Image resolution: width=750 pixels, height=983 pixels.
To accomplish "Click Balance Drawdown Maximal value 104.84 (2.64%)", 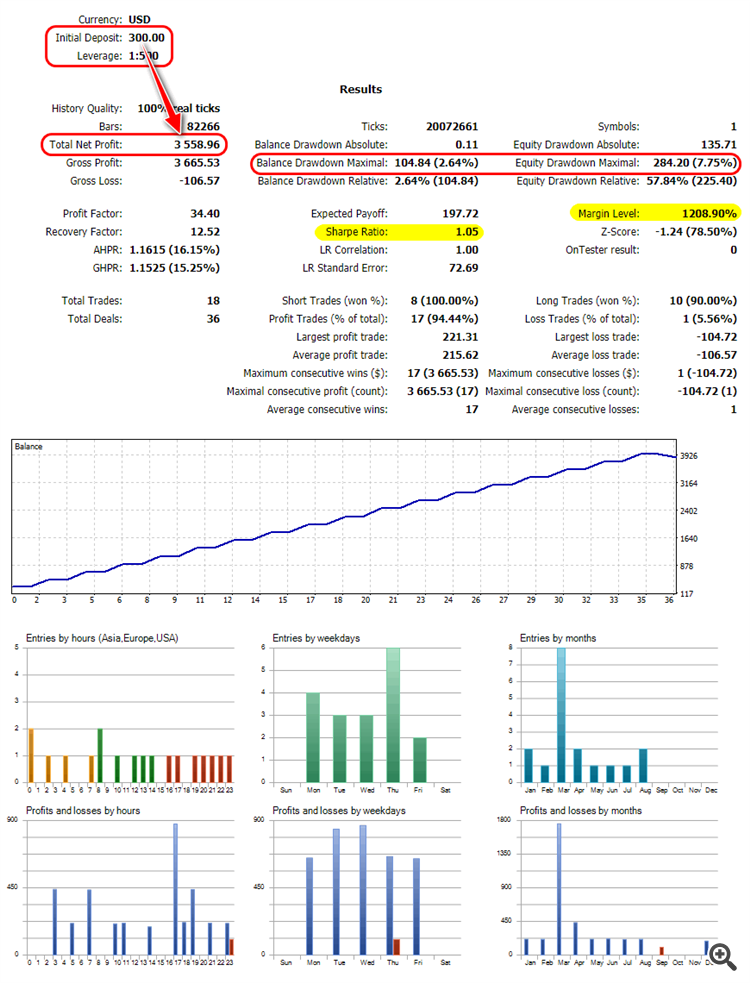I will tap(436, 163).
